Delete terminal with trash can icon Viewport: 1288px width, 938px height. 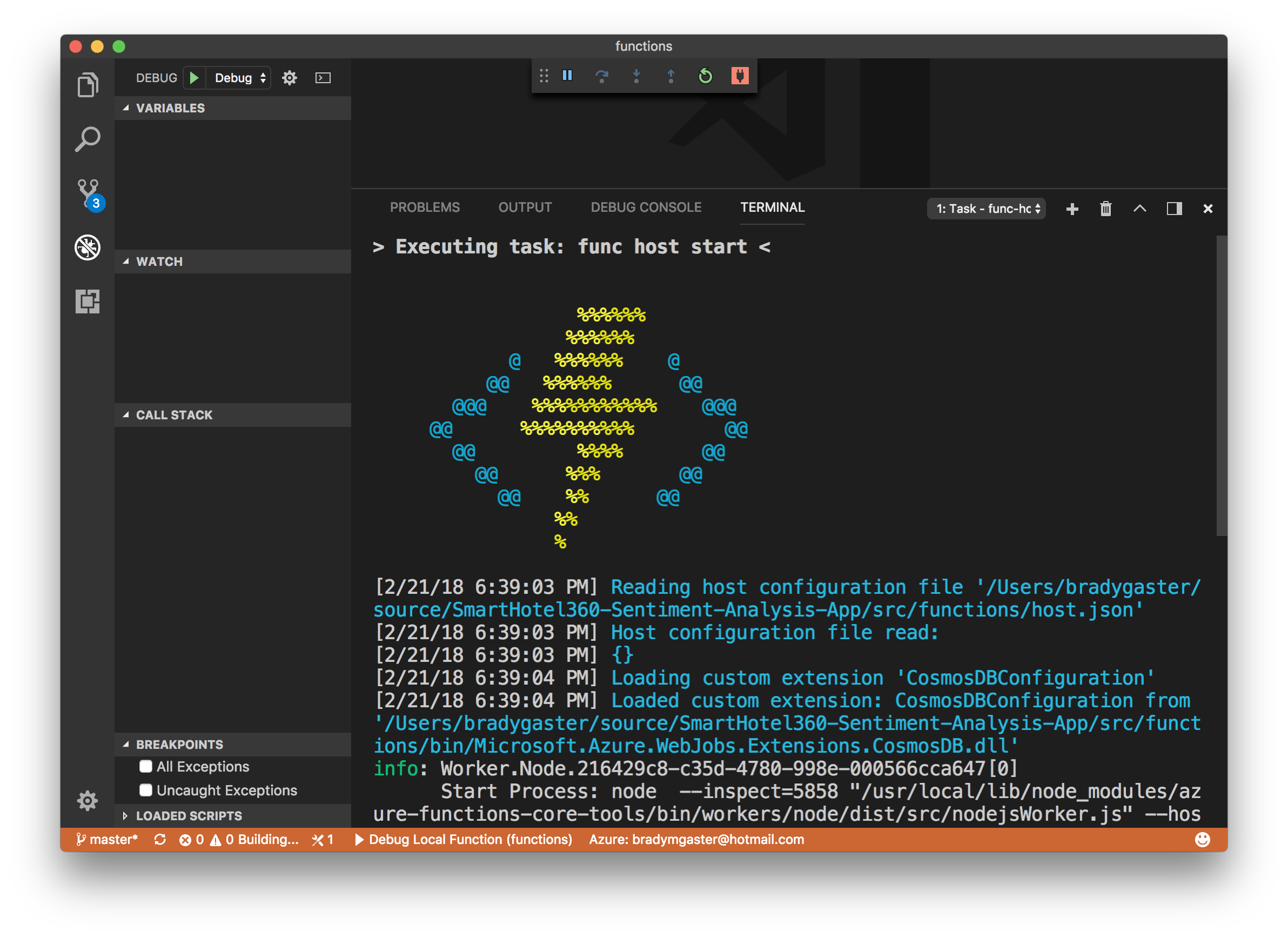tap(1105, 209)
